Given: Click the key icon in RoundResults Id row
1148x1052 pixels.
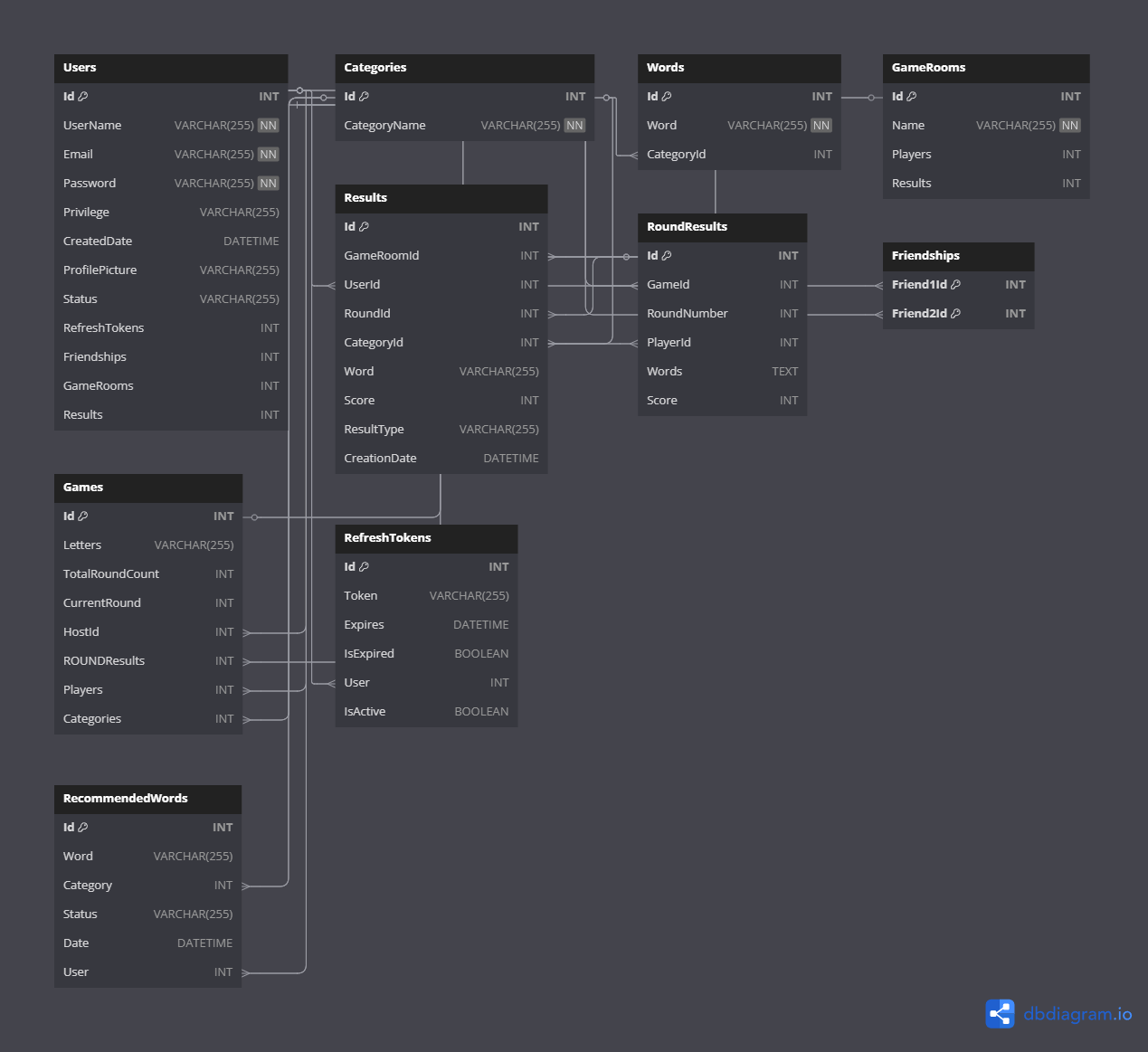Looking at the screenshot, I should click(667, 256).
